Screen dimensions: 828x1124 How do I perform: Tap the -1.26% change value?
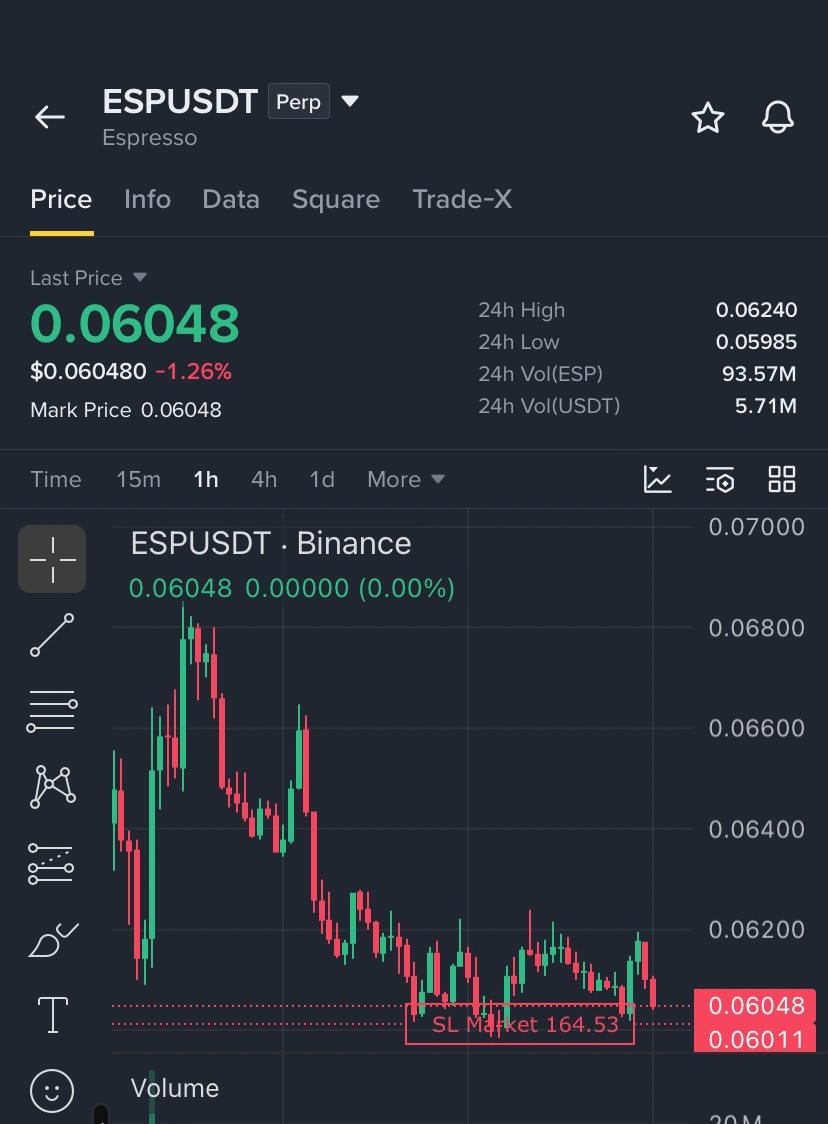pos(194,371)
